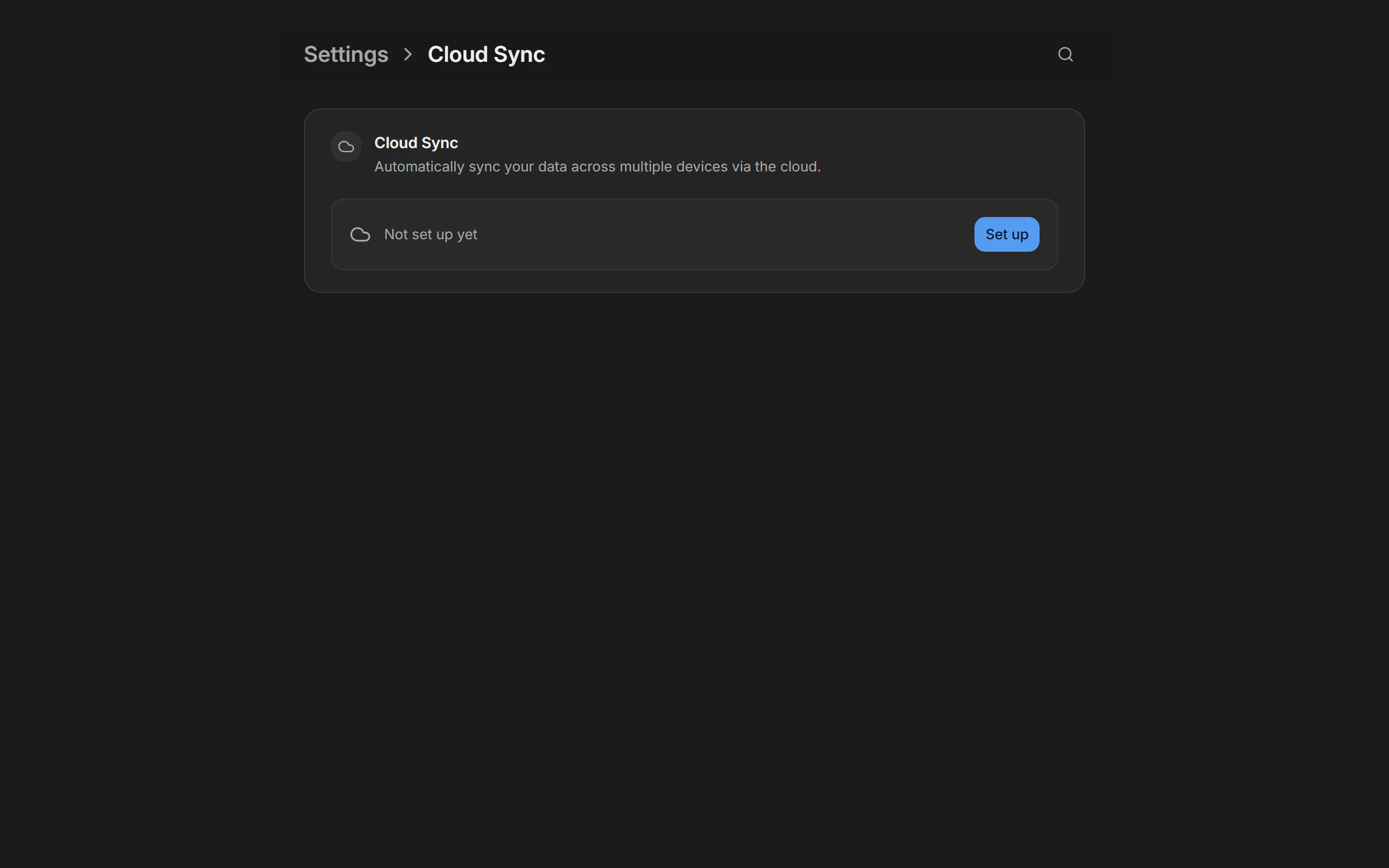Open the search icon in header

point(1065,55)
